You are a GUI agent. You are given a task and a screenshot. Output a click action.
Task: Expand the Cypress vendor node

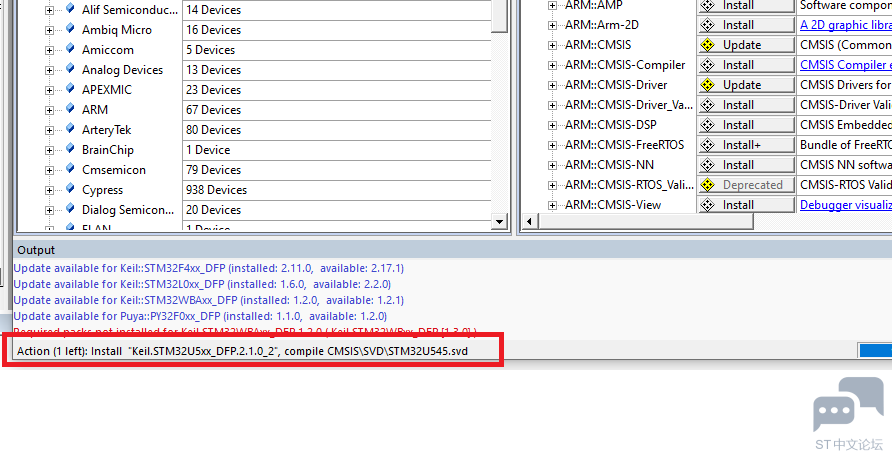49,190
